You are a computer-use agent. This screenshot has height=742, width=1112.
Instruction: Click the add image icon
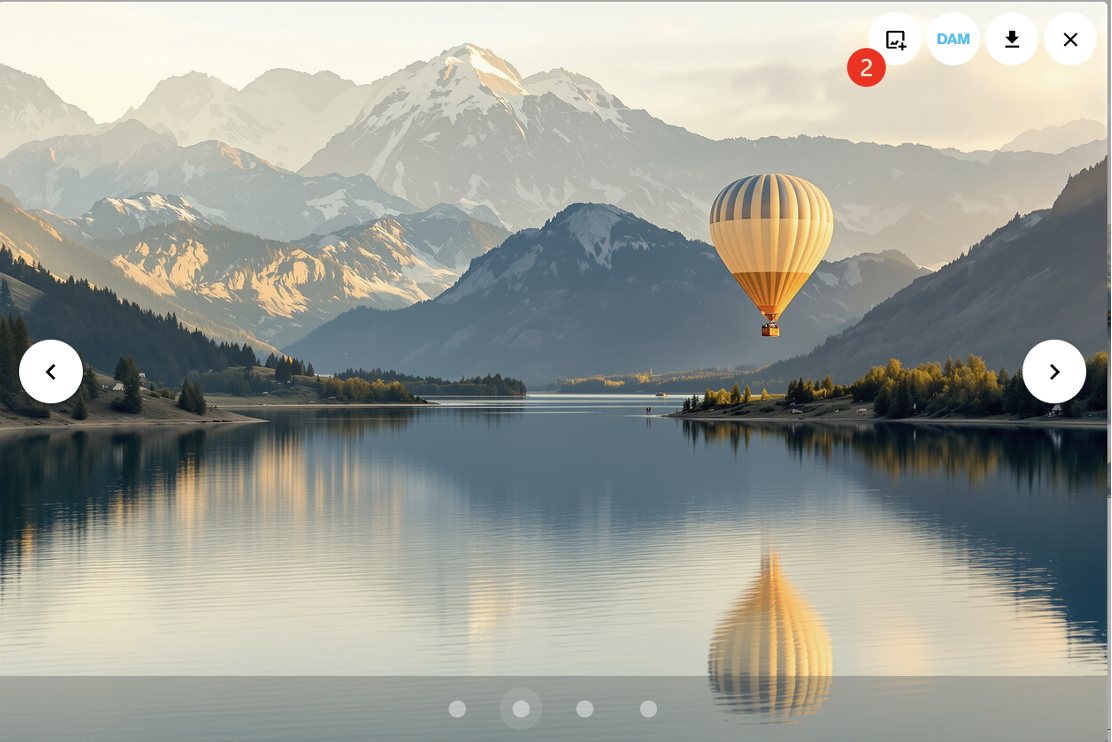(x=895, y=39)
